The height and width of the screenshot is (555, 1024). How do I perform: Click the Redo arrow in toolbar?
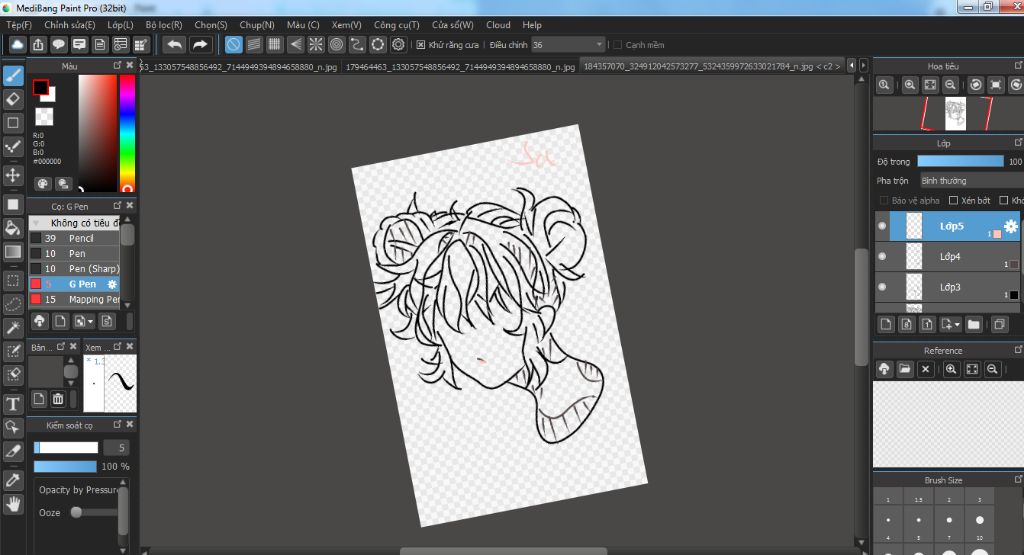200,44
